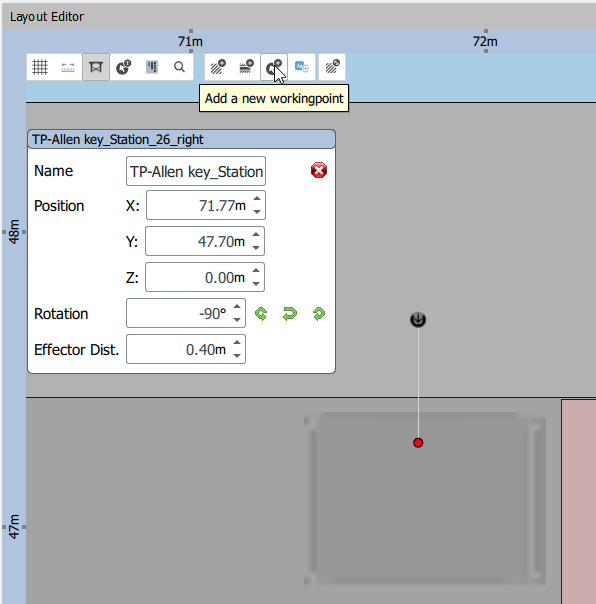Click Add a new workingpoint icon
Viewport: 596px width, 604px height.
[274, 67]
